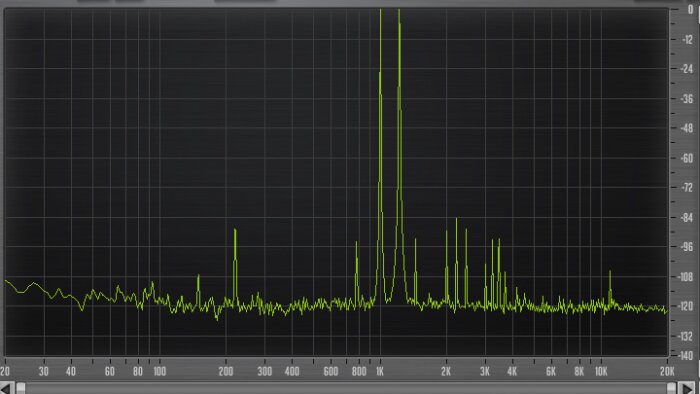700x394 pixels.
Task: Click the 0 dB level axis label
Action: [x=690, y=9]
